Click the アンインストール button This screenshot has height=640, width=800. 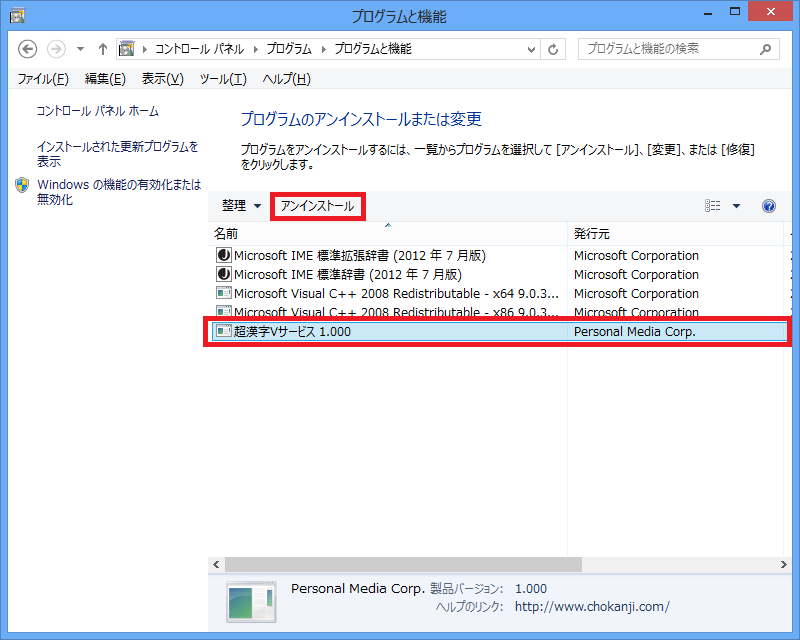point(317,206)
